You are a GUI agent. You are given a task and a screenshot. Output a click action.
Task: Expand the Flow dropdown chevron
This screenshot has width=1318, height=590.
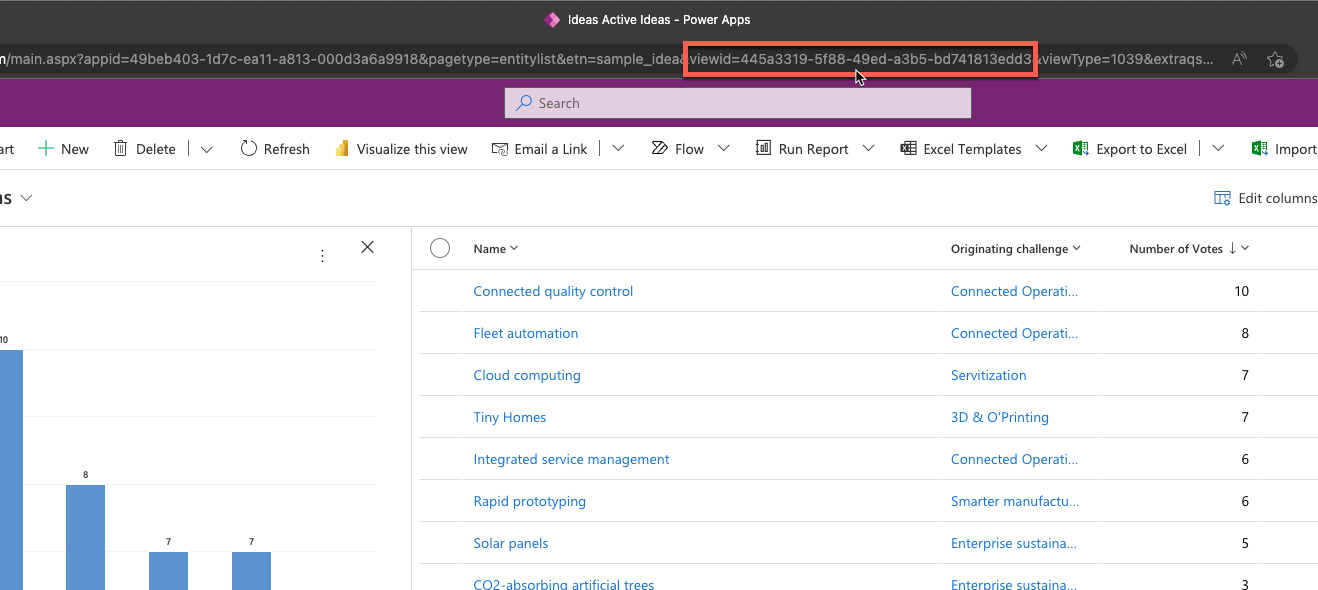pyautogui.click(x=723, y=148)
